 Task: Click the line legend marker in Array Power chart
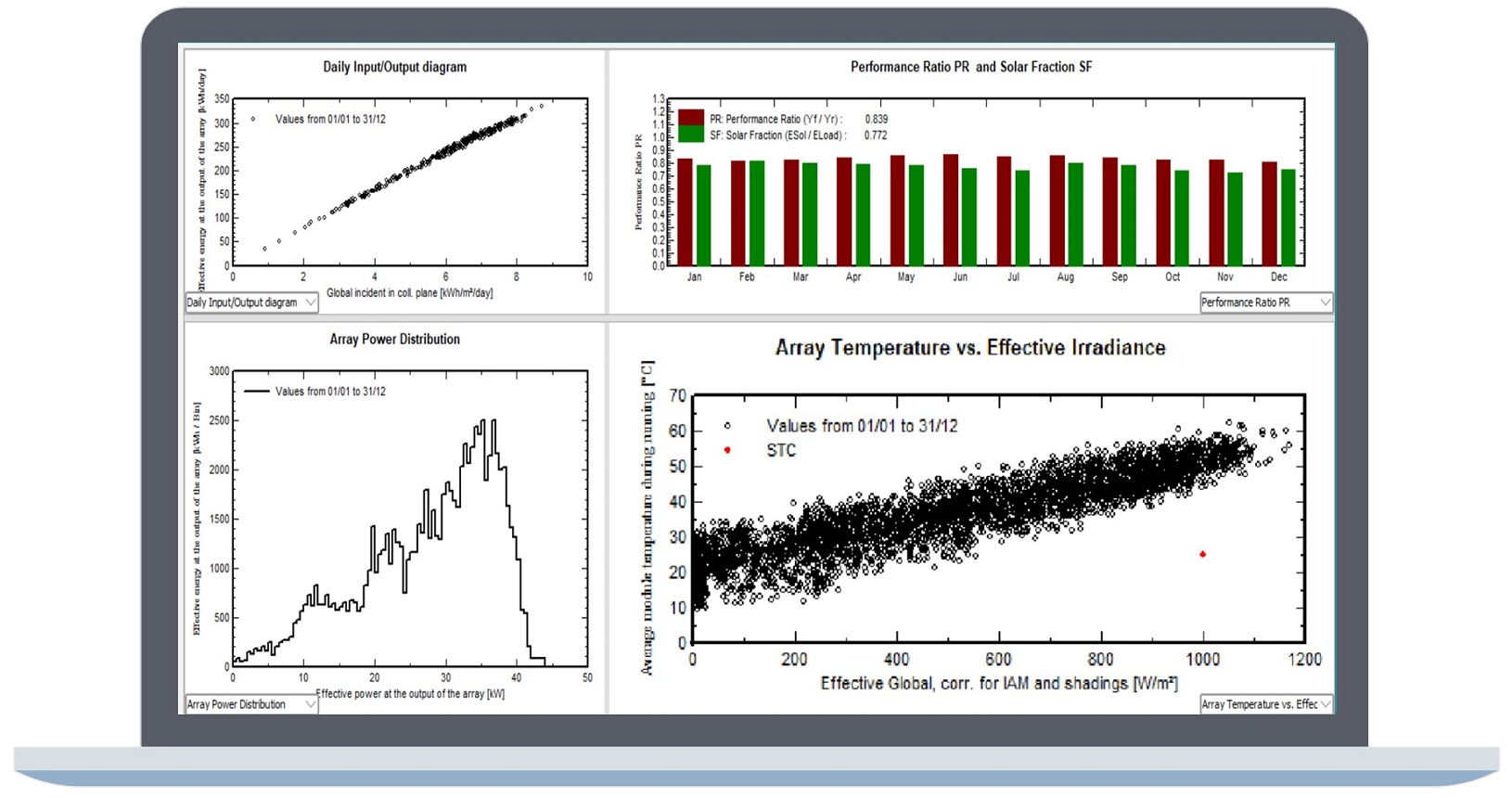[x=256, y=392]
